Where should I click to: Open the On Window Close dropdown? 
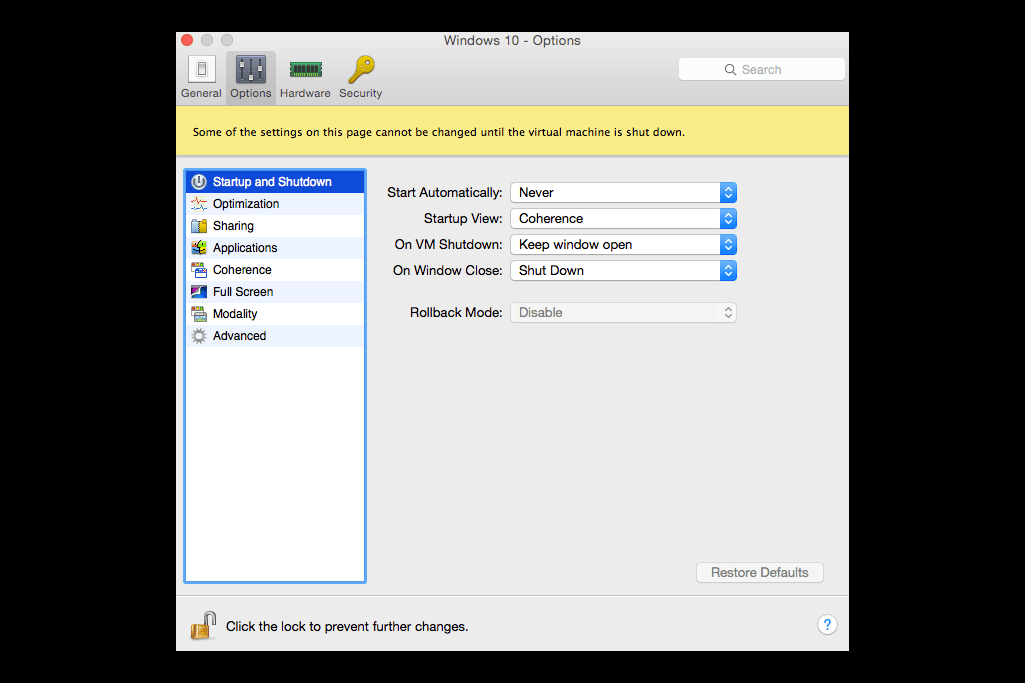click(624, 271)
